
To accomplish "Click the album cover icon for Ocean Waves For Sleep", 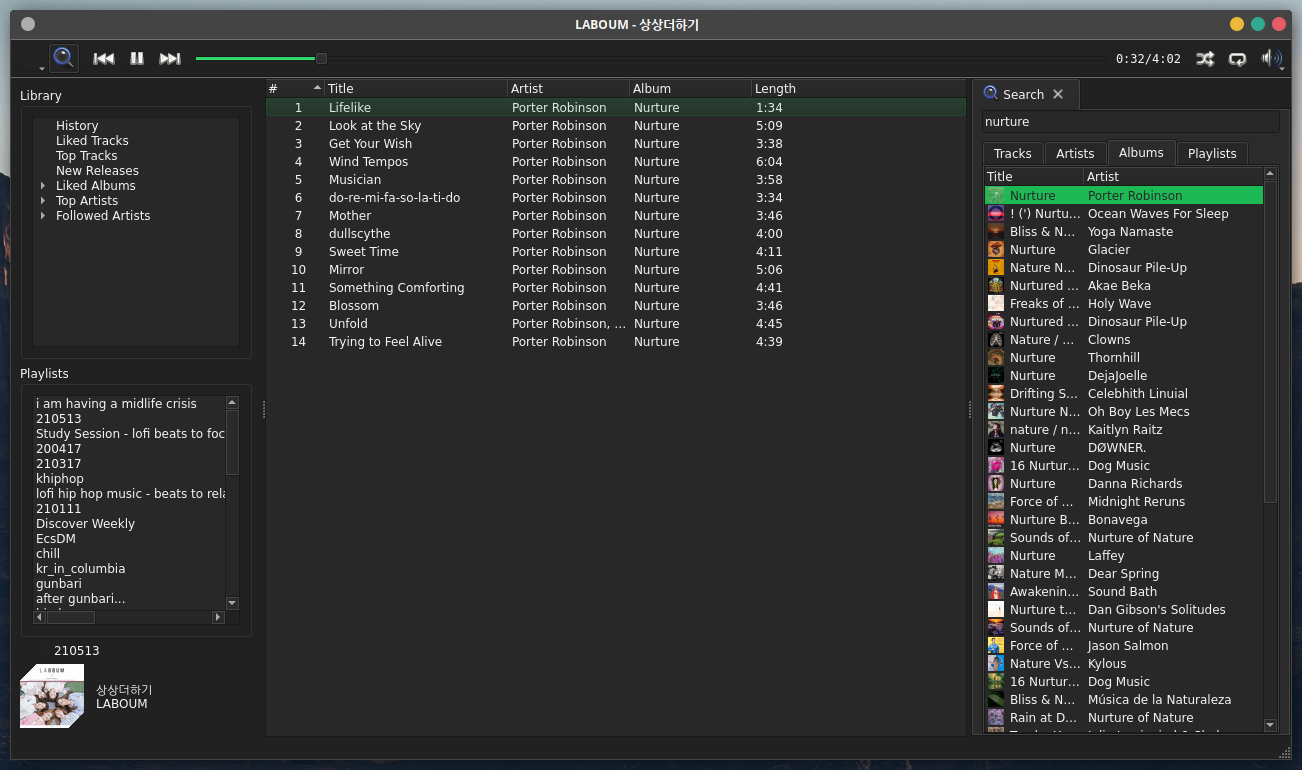I will [995, 214].
